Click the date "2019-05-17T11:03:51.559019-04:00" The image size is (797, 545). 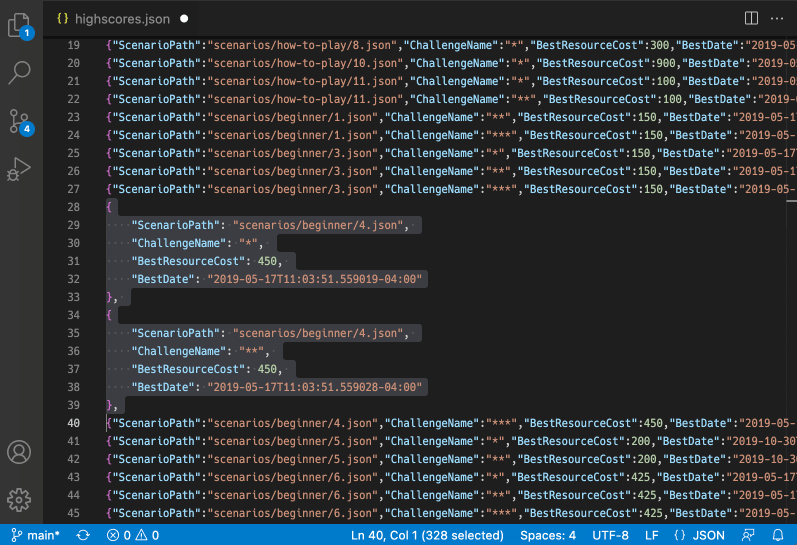point(315,279)
